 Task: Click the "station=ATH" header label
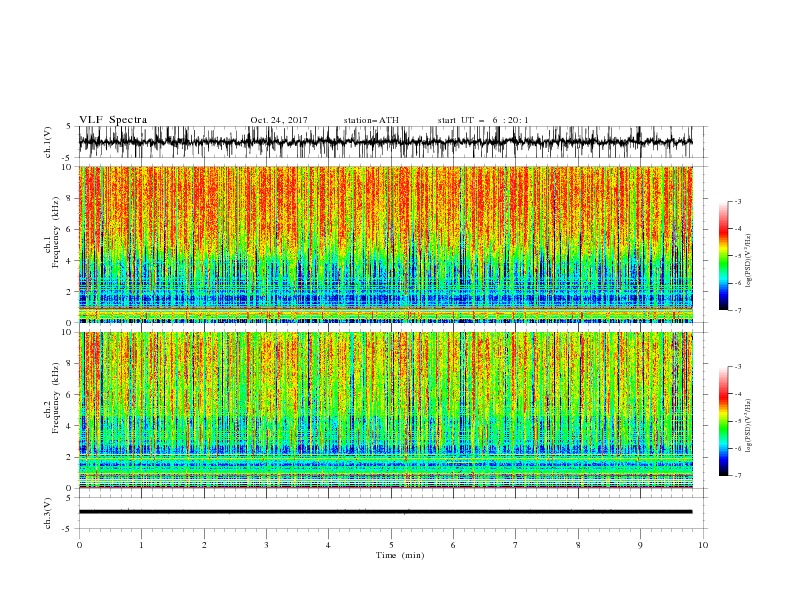coord(371,120)
